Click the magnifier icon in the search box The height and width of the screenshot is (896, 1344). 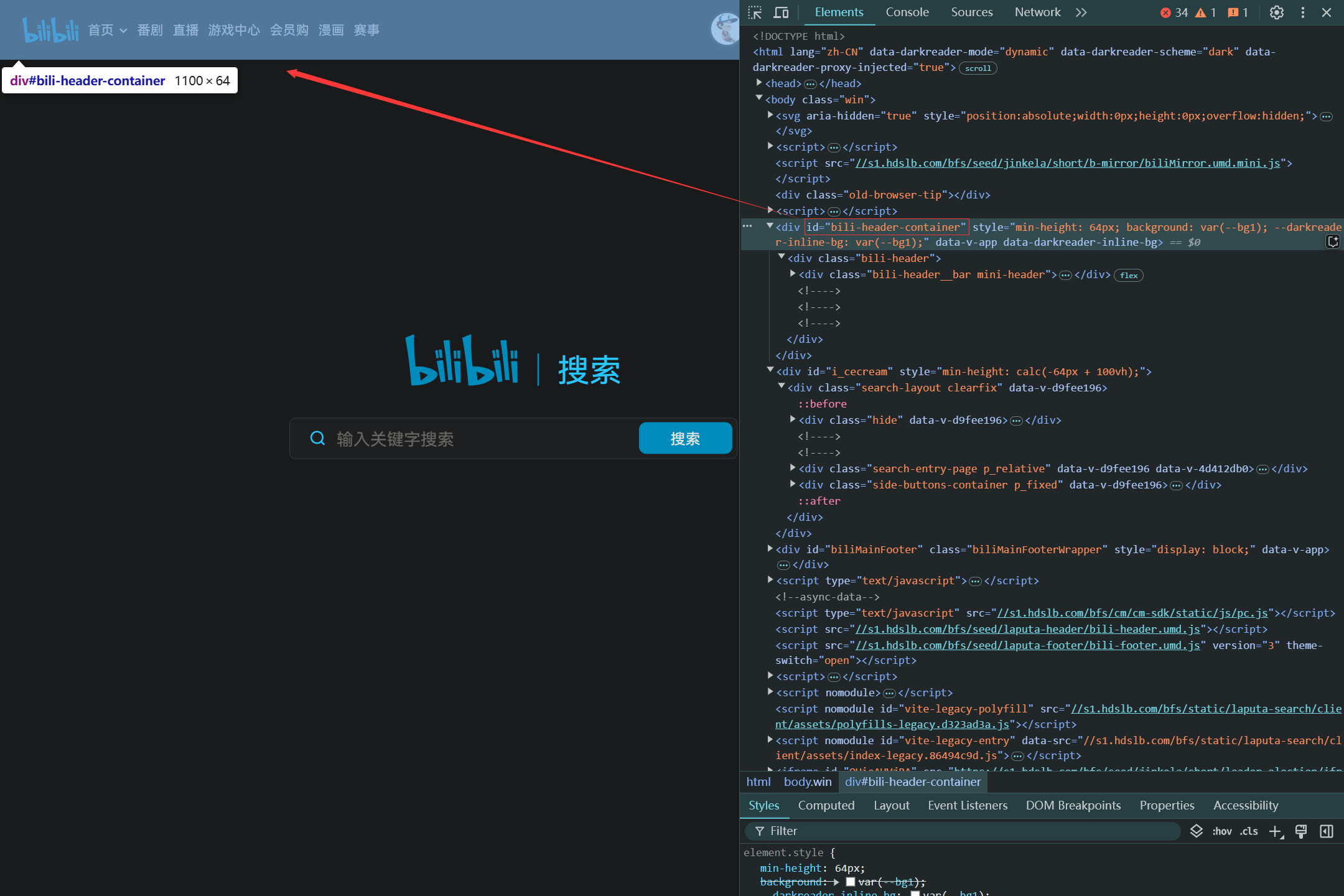(x=317, y=438)
